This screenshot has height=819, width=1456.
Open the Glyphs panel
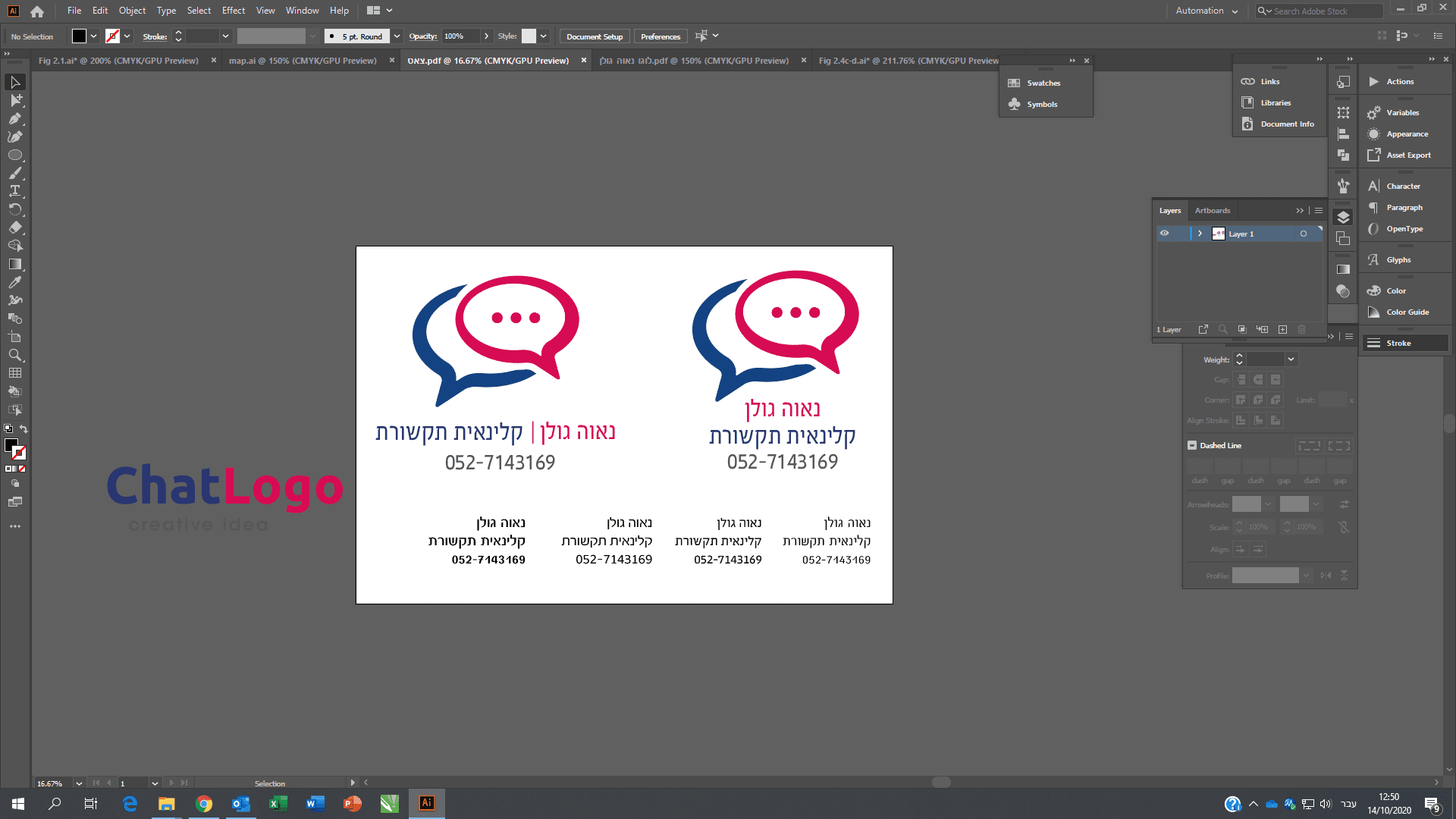coord(1398,260)
